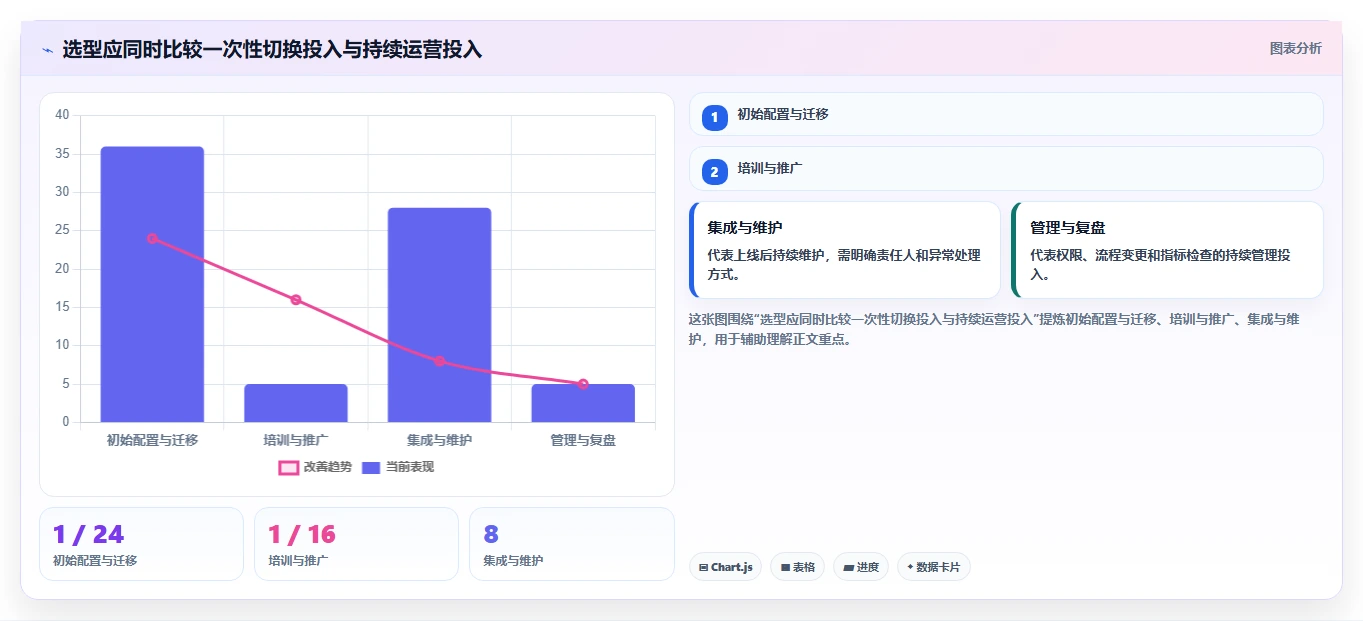Click the lightning icon beside the title
This screenshot has height=621, width=1363.
pyautogui.click(x=47, y=49)
